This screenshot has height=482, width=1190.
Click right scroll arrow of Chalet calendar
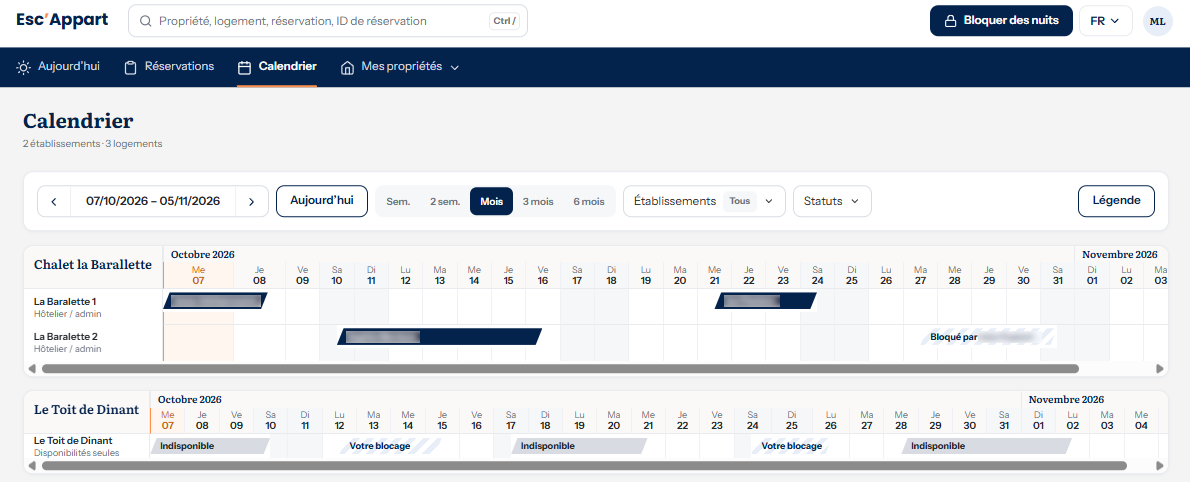click(x=1160, y=369)
